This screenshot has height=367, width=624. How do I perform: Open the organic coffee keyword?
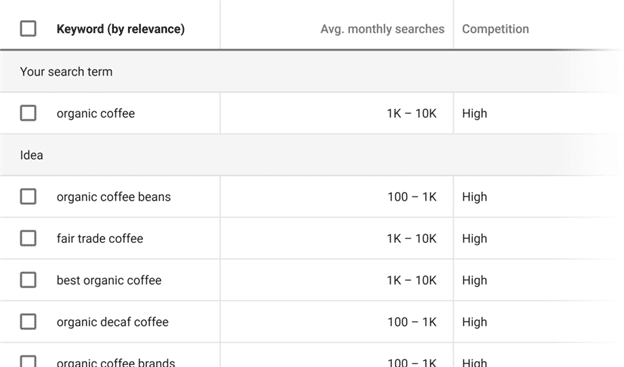point(96,113)
